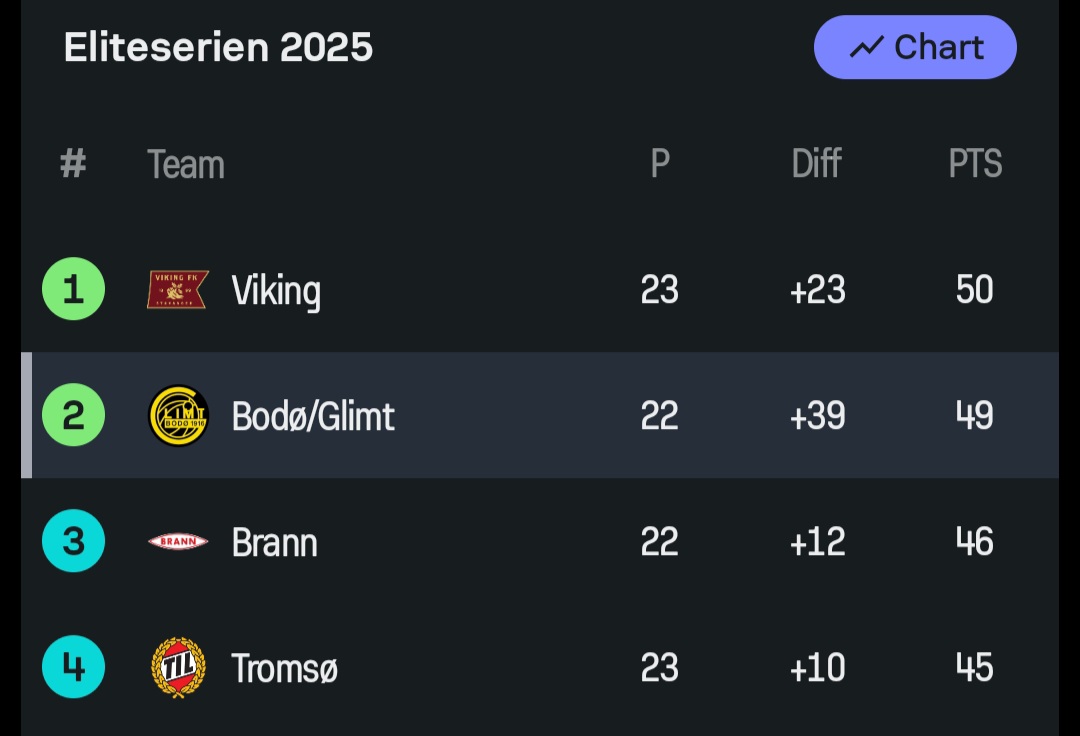1080x736 pixels.
Task: Select the teal position 4 badge
Action: click(x=73, y=667)
